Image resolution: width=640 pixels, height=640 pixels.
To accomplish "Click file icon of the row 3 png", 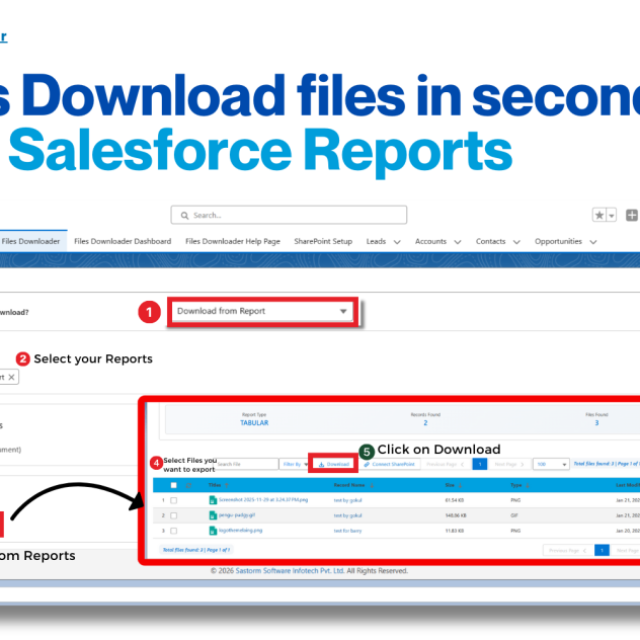I will pos(213,531).
